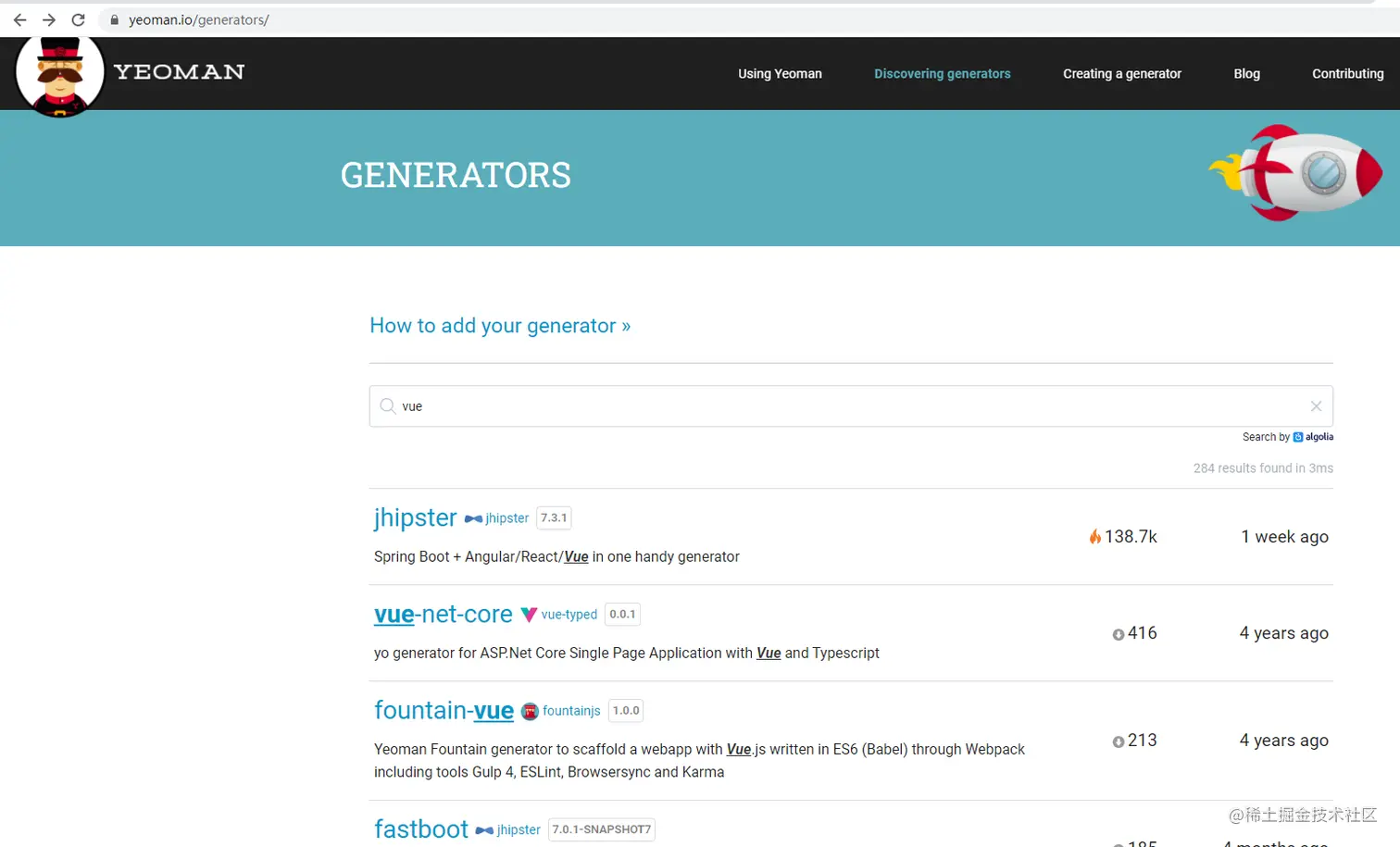The image size is (1400, 847).
Task: Click the vue-typed triangle logo icon
Action: 529,615
